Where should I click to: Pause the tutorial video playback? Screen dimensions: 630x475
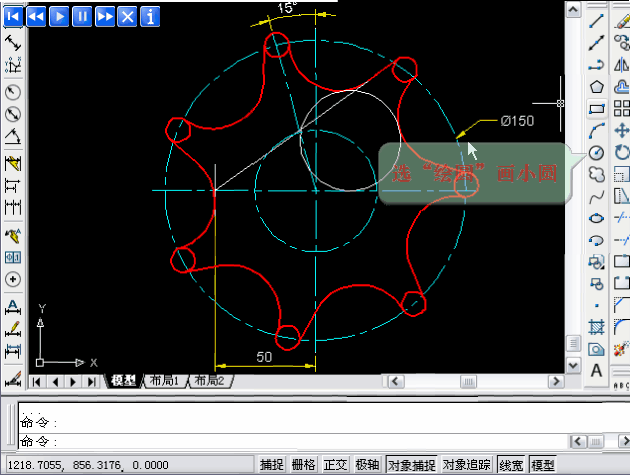[x=82, y=16]
